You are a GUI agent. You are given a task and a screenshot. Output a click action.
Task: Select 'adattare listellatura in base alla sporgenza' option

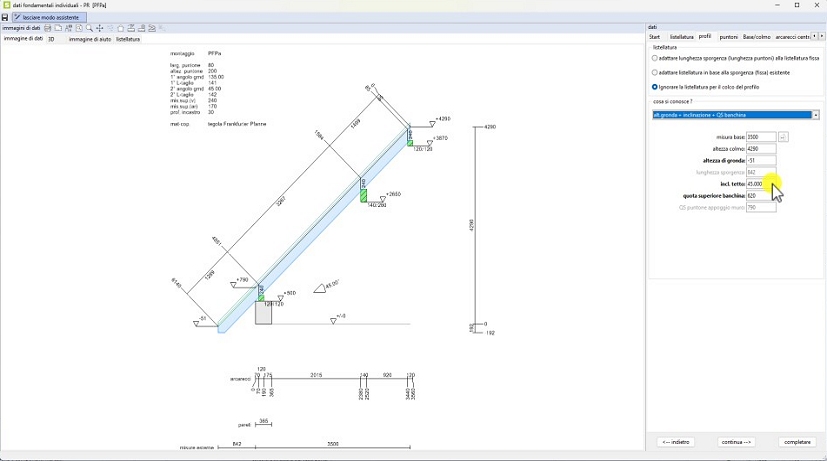(655, 72)
